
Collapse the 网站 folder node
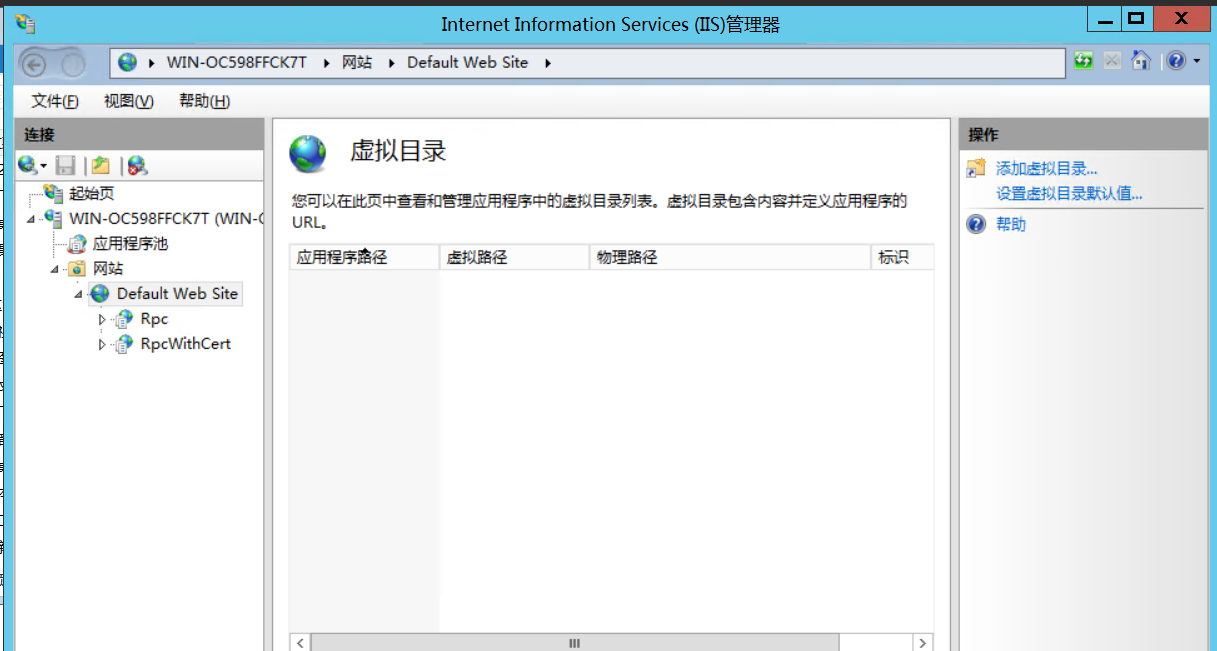55,269
